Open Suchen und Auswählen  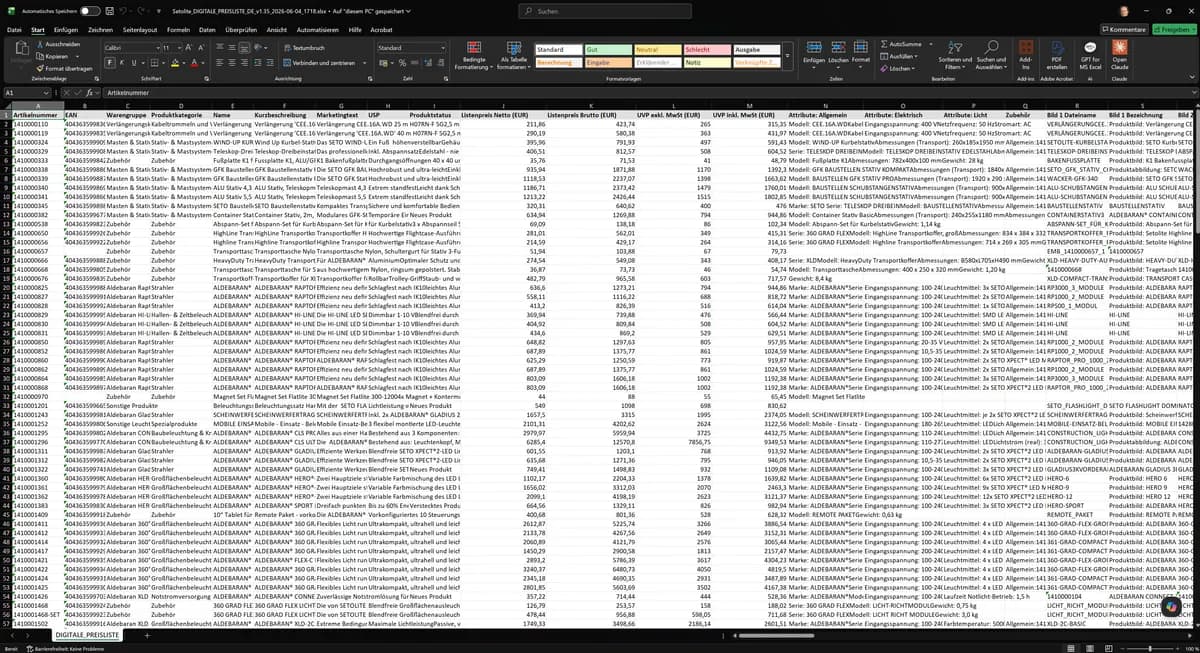coord(991,56)
